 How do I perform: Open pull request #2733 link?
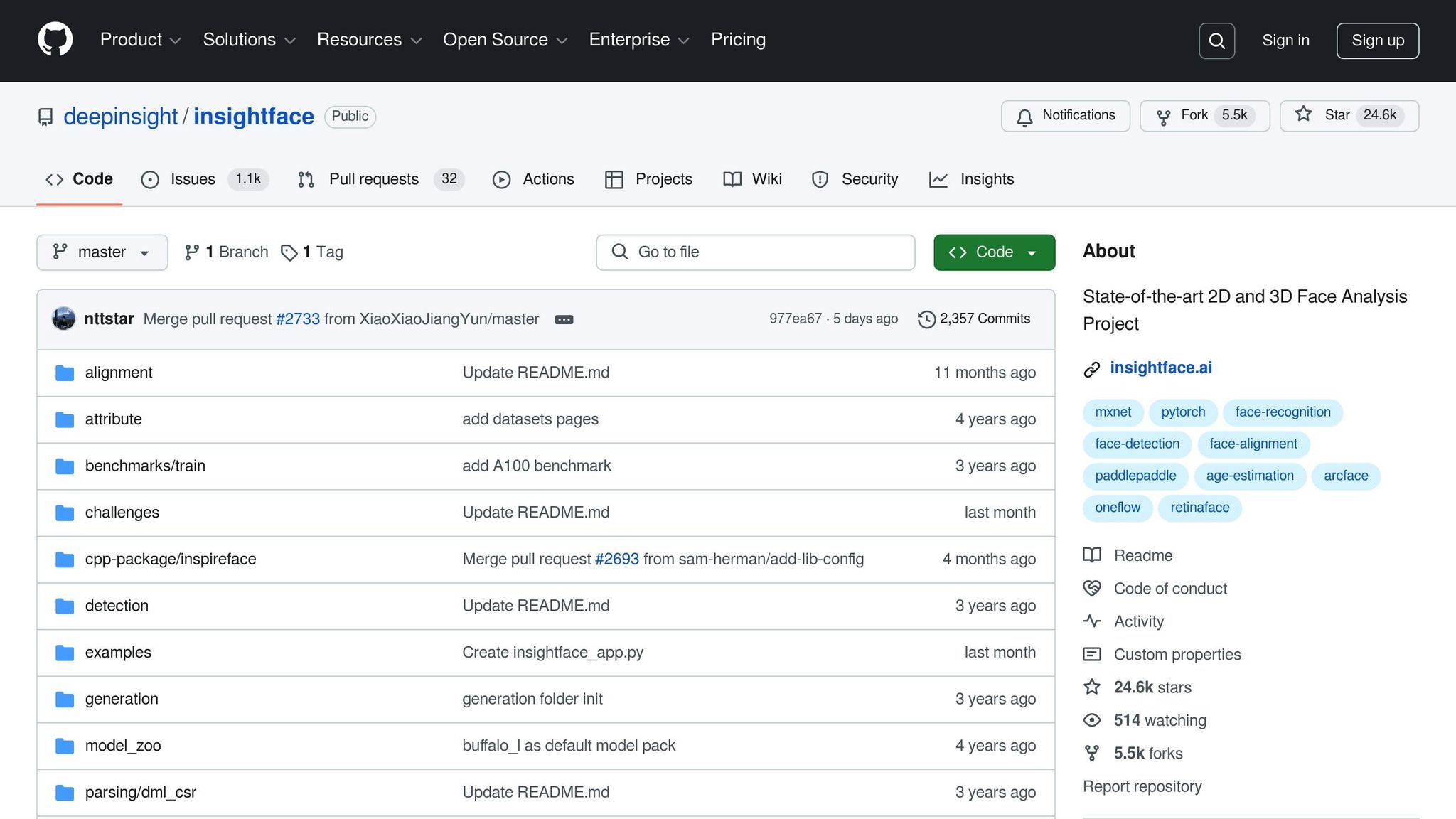pyautogui.click(x=298, y=319)
